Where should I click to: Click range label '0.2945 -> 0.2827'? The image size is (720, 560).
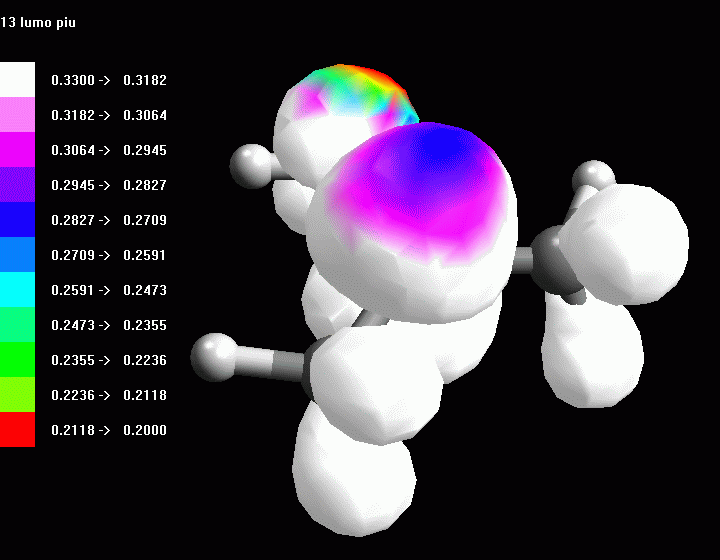(109, 185)
